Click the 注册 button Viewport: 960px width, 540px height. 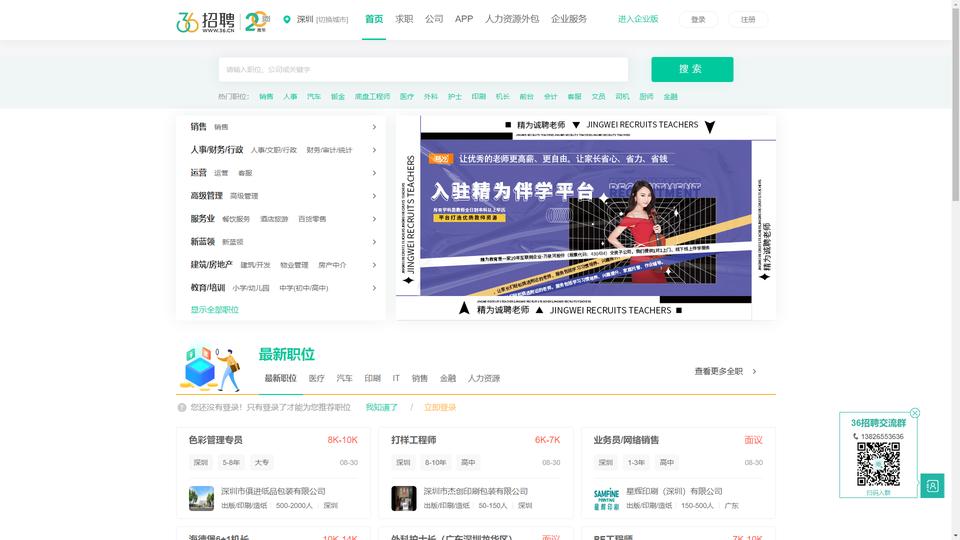pyautogui.click(x=748, y=20)
